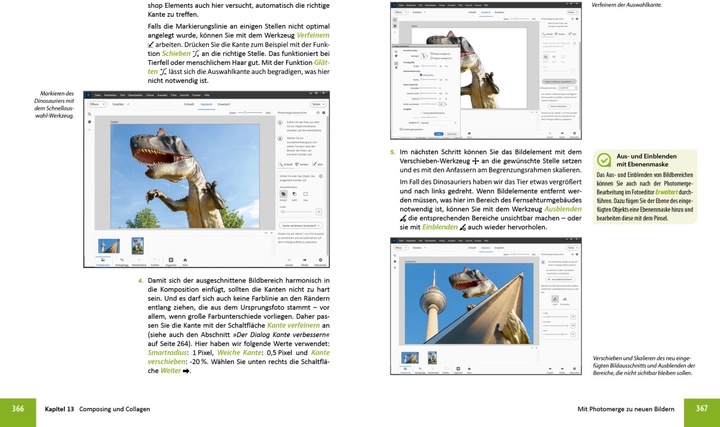
Task: Toggle Smartradius checkbox in edge dialog
Action: pos(421,75)
